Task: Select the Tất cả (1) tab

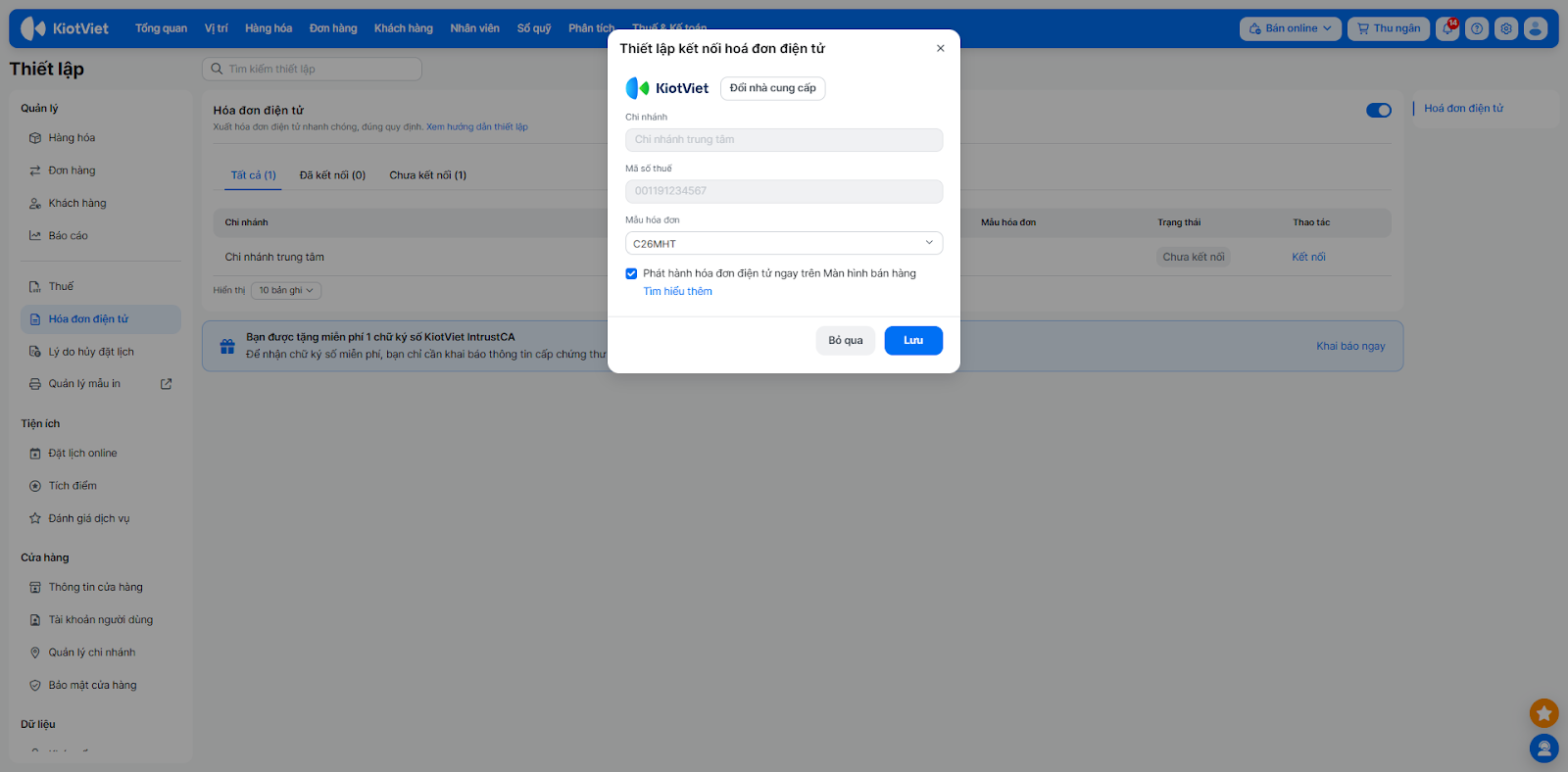Action: 254,175
